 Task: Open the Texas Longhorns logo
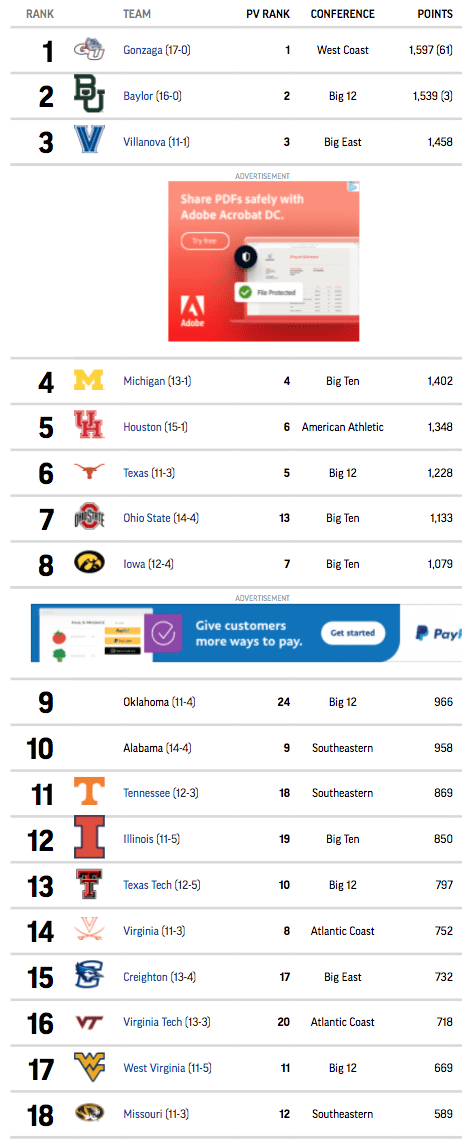pos(89,472)
